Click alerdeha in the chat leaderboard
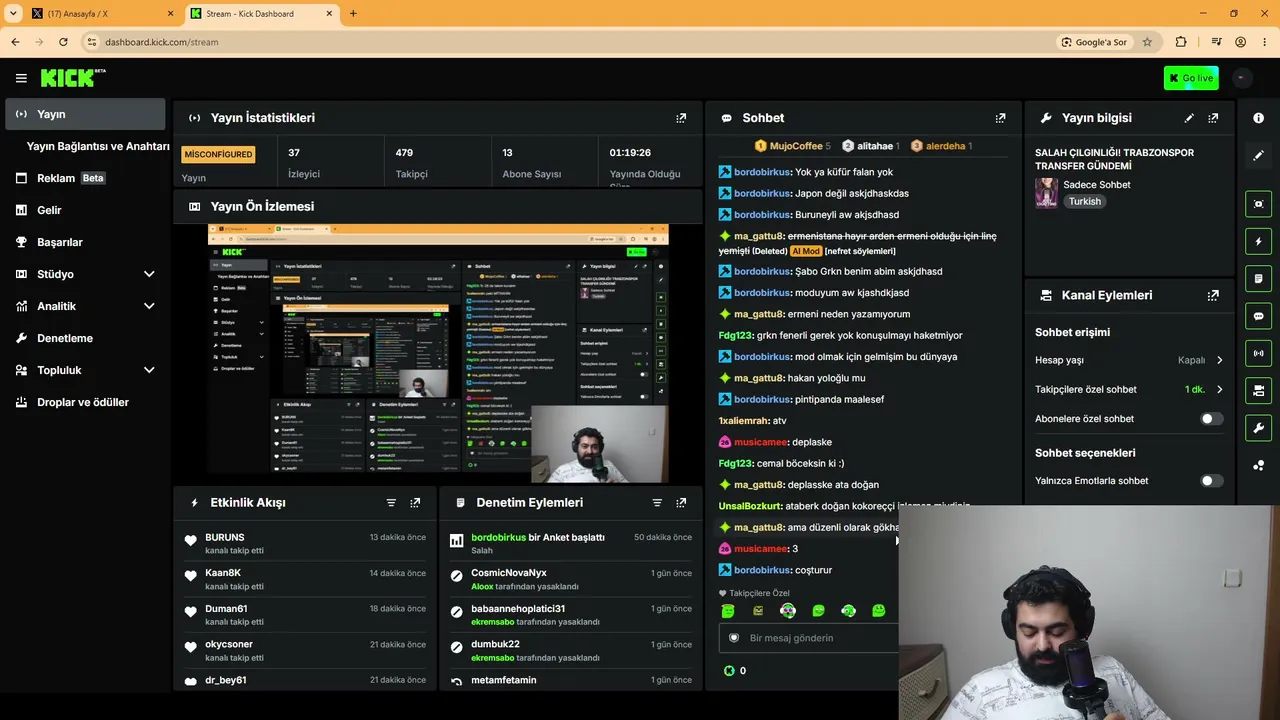This screenshot has width=1280, height=720. (941, 146)
